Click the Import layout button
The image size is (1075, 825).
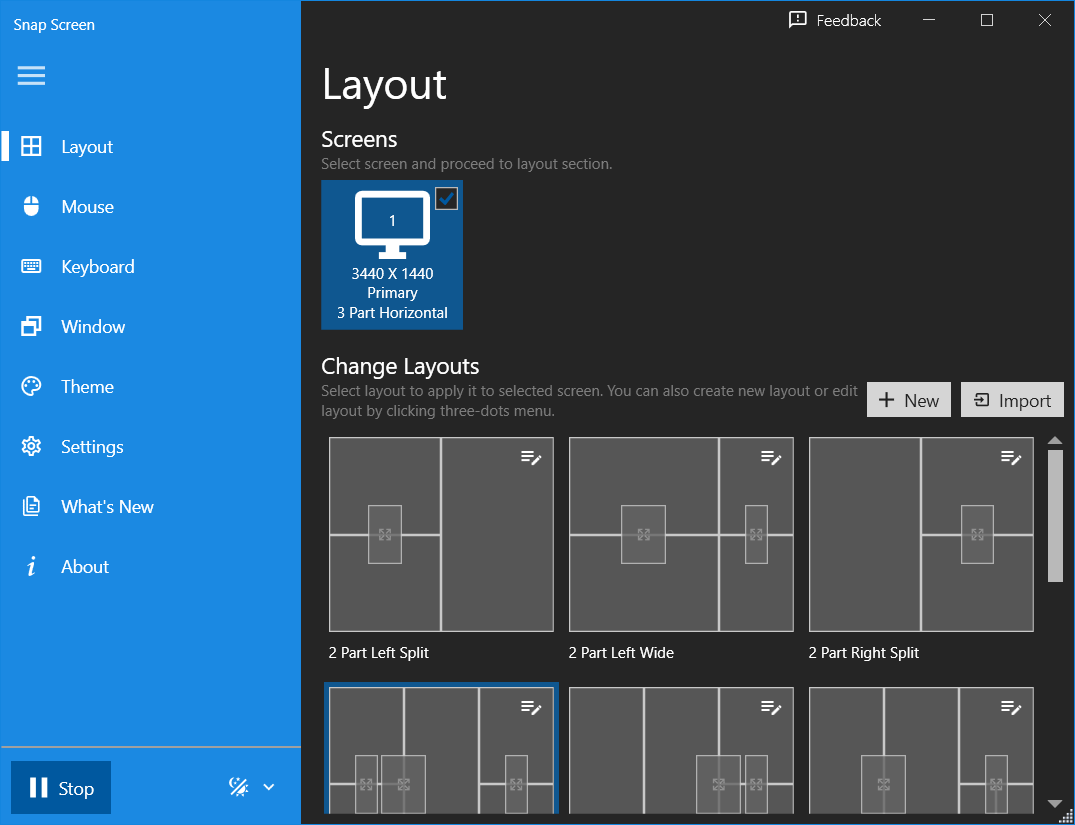coord(1012,400)
